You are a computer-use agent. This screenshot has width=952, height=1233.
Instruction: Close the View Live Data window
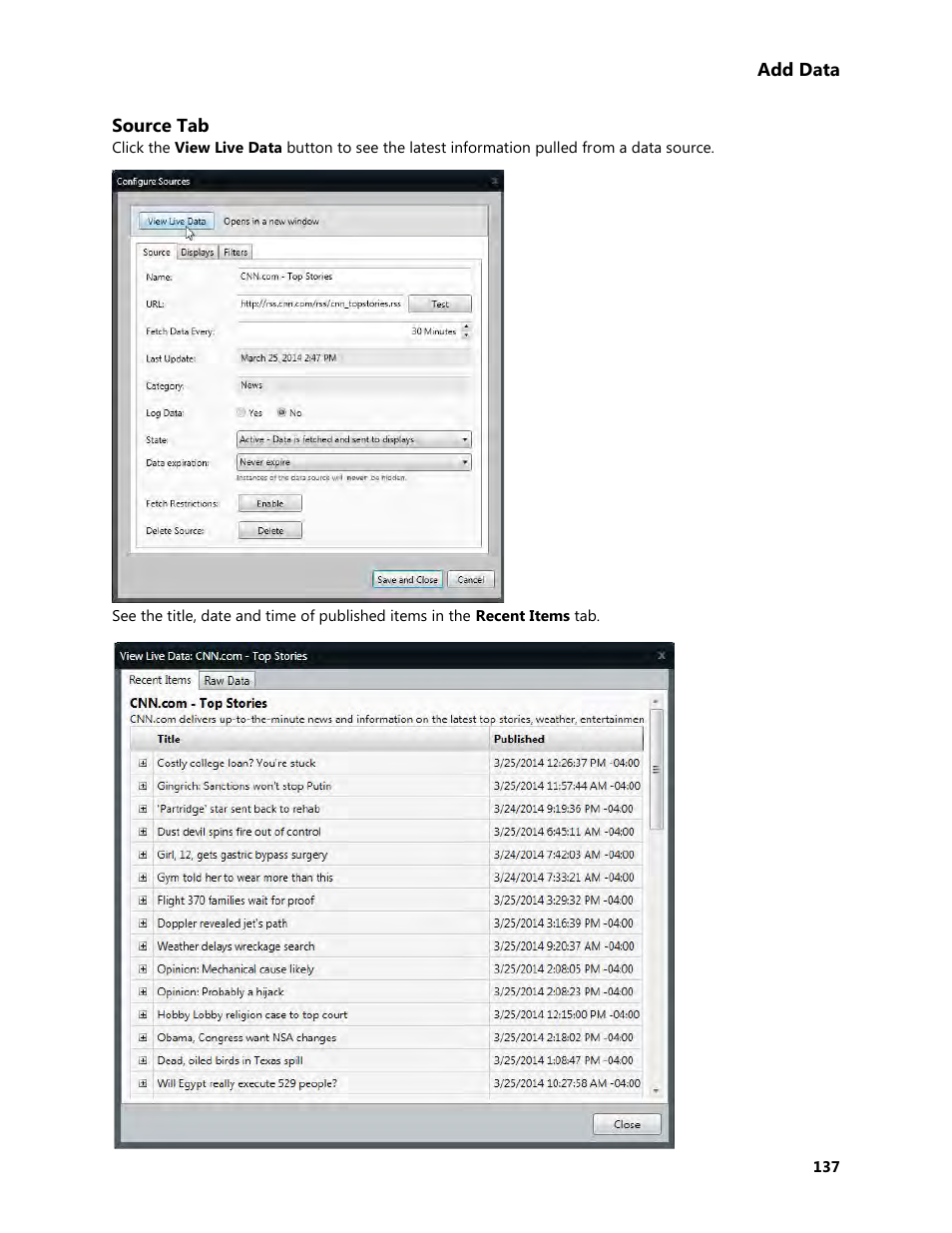626,1124
